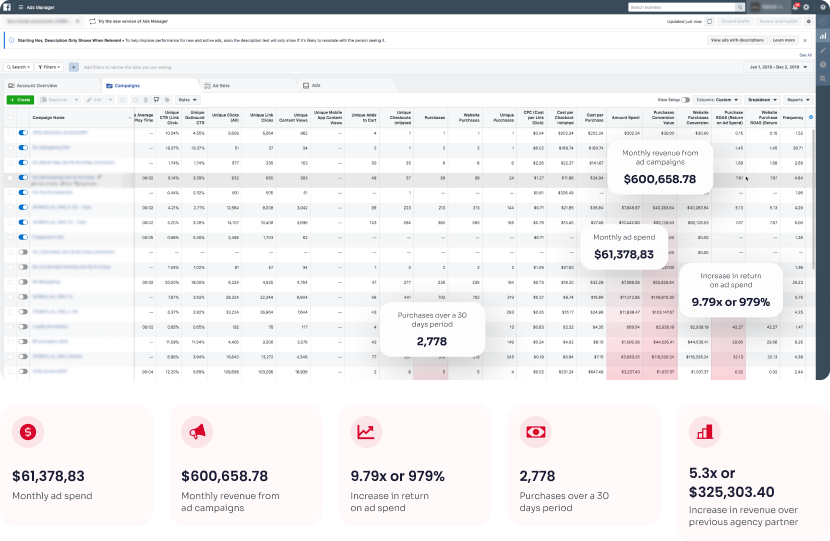Open the hamburger menu beside Ads Manager
Viewport: 830px width, 541px height.
tap(22, 7)
